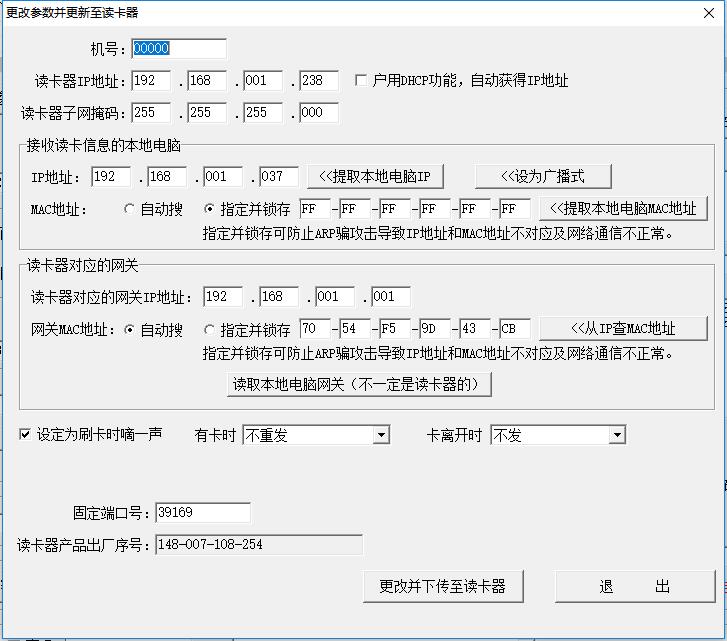Select 自动搜 radio for gateway MAC address

(x=129, y=329)
